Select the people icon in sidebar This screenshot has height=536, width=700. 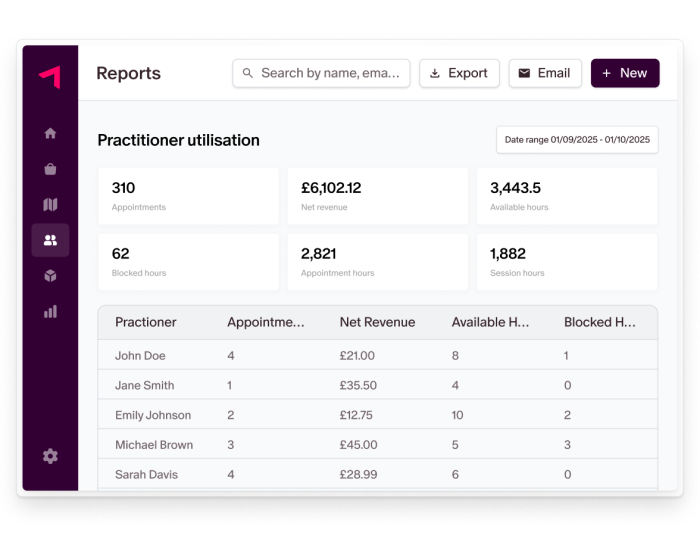pos(50,240)
